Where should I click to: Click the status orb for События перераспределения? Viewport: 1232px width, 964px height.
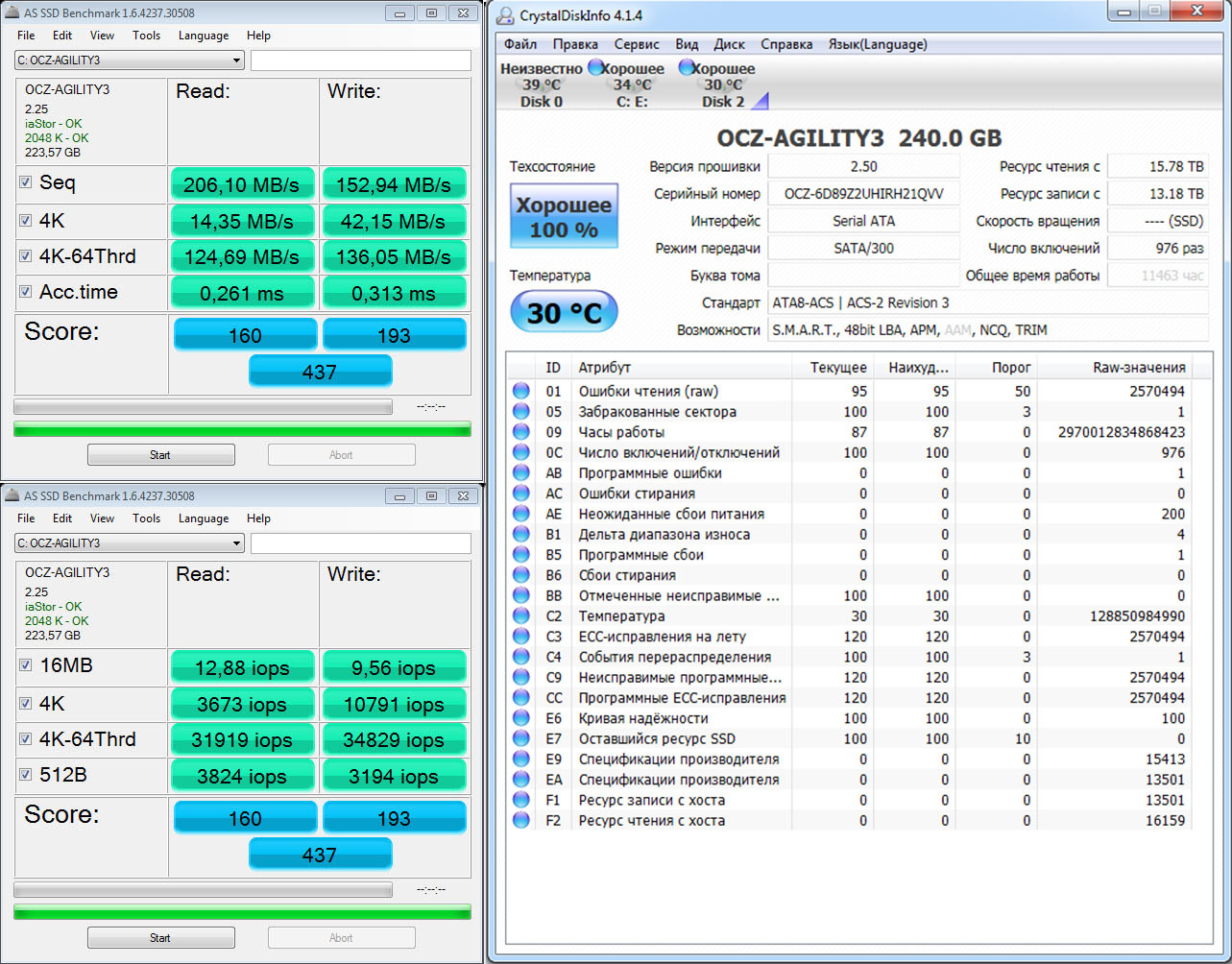pyautogui.click(x=521, y=657)
